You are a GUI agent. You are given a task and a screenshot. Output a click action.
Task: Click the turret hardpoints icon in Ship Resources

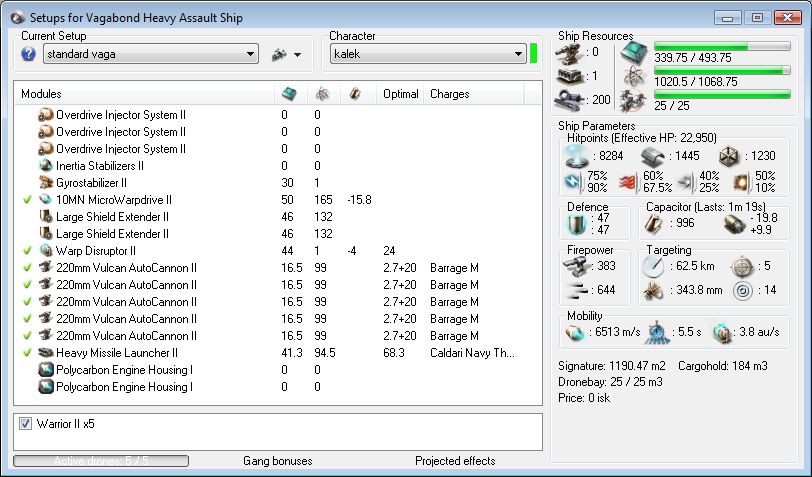tap(569, 52)
